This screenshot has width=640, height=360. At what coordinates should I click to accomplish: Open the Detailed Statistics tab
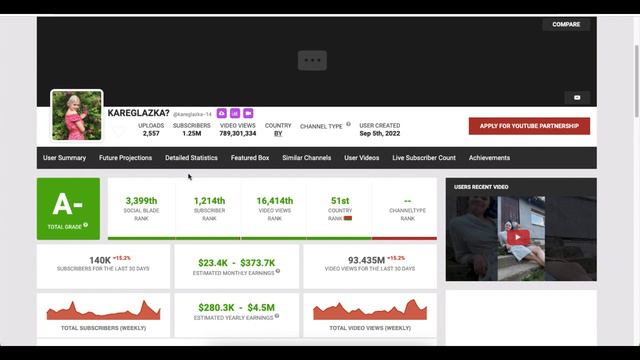coord(191,158)
